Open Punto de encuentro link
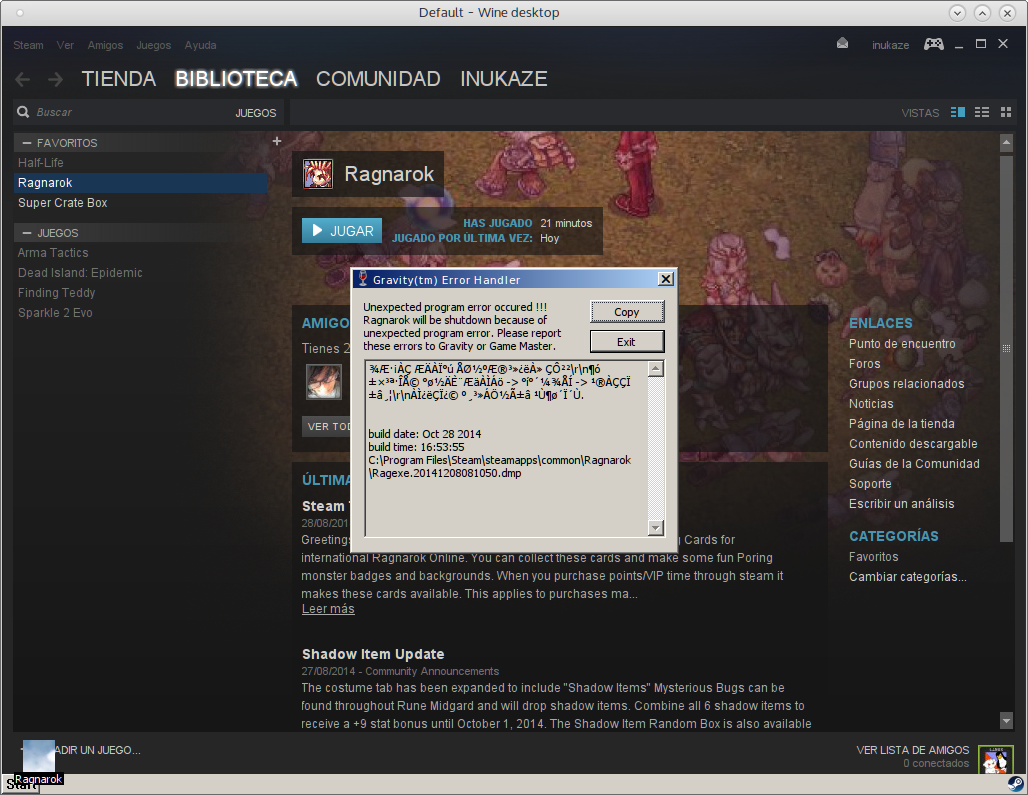This screenshot has height=795, width=1028. point(902,344)
